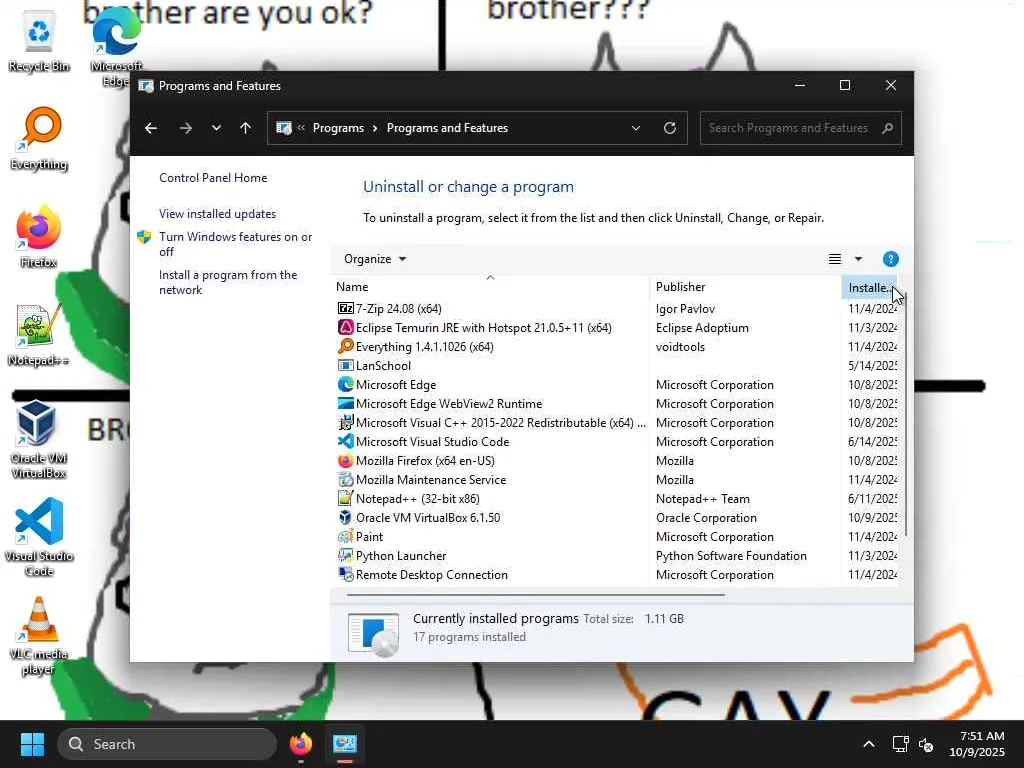Click the horizontal scrollbar below the list
The image size is (1024, 768).
pos(536,594)
